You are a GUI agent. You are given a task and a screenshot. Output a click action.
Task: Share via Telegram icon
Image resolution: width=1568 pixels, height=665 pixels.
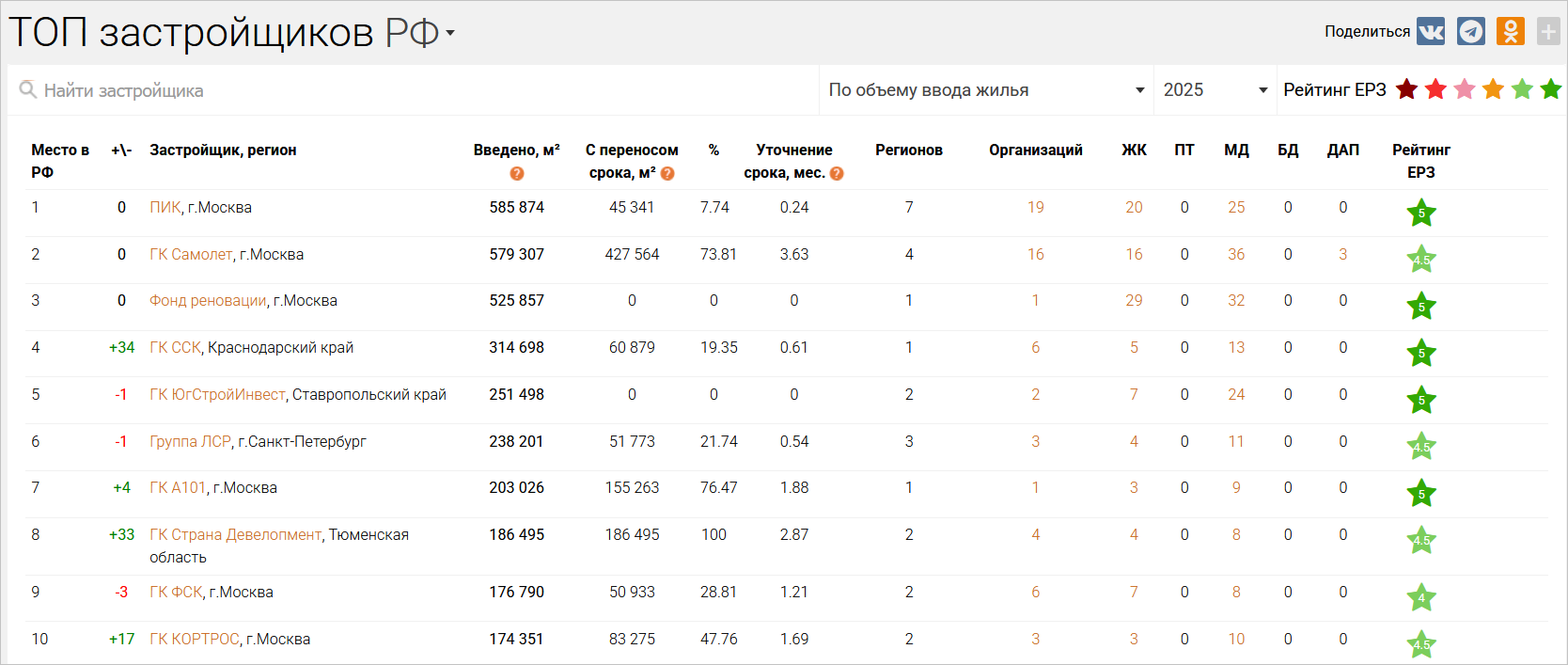pos(1471,32)
